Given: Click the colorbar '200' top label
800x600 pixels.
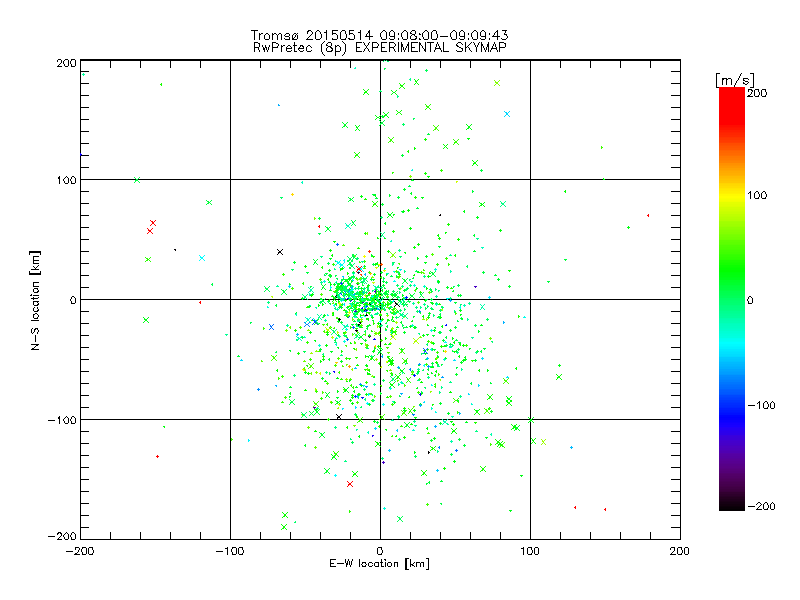Looking at the screenshot, I should pyautogui.click(x=757, y=93).
